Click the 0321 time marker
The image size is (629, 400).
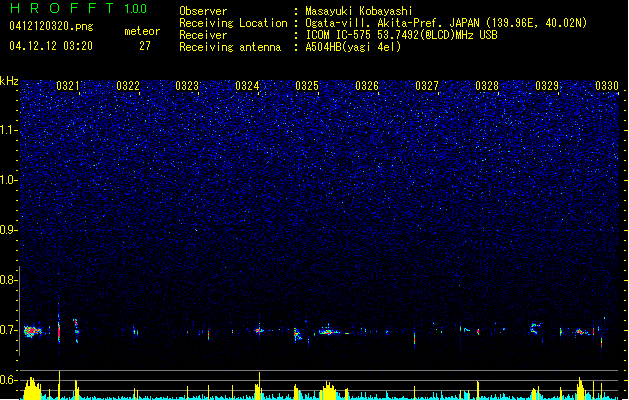point(67,85)
